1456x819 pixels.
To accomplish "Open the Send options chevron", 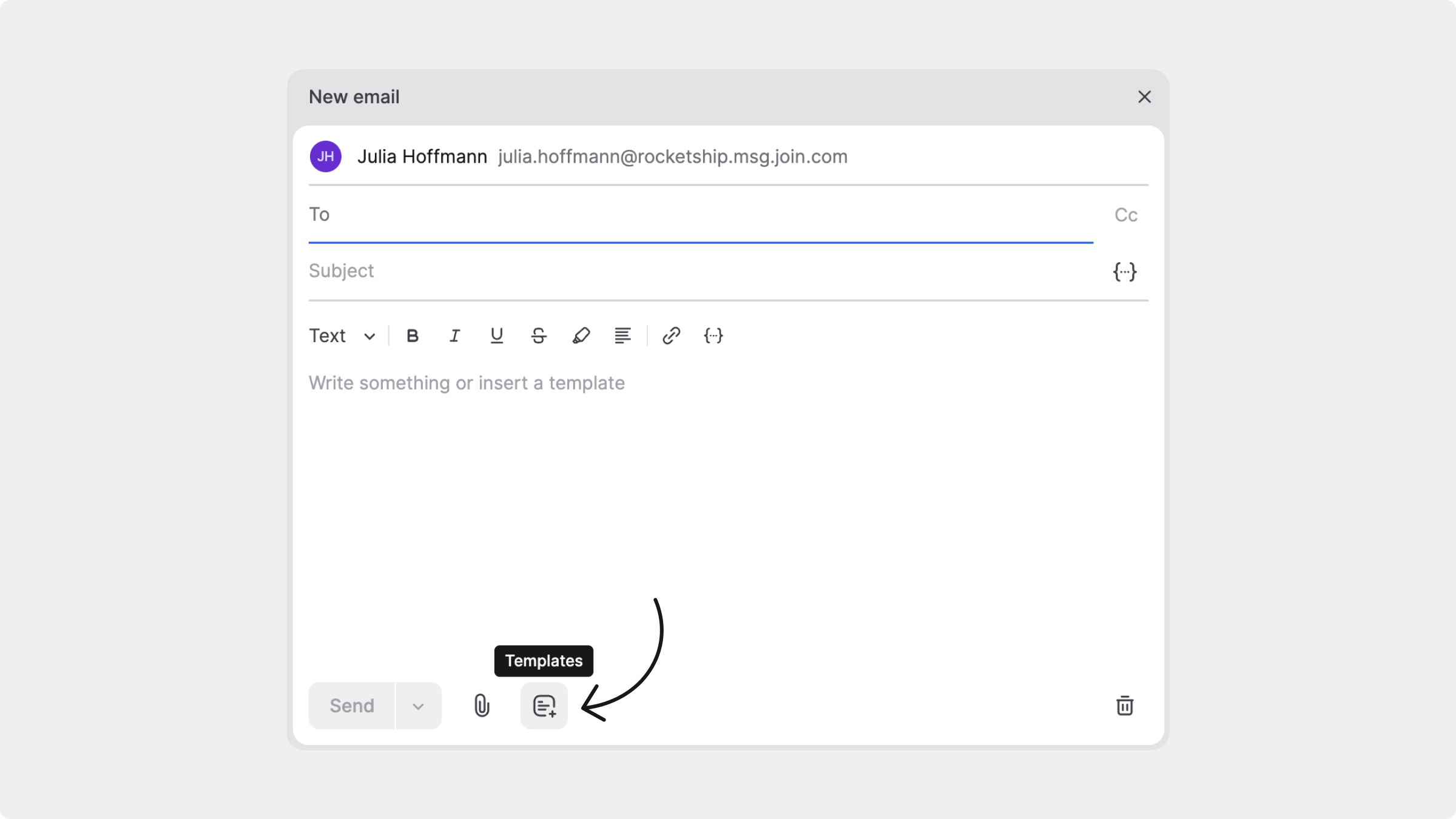I will (418, 706).
